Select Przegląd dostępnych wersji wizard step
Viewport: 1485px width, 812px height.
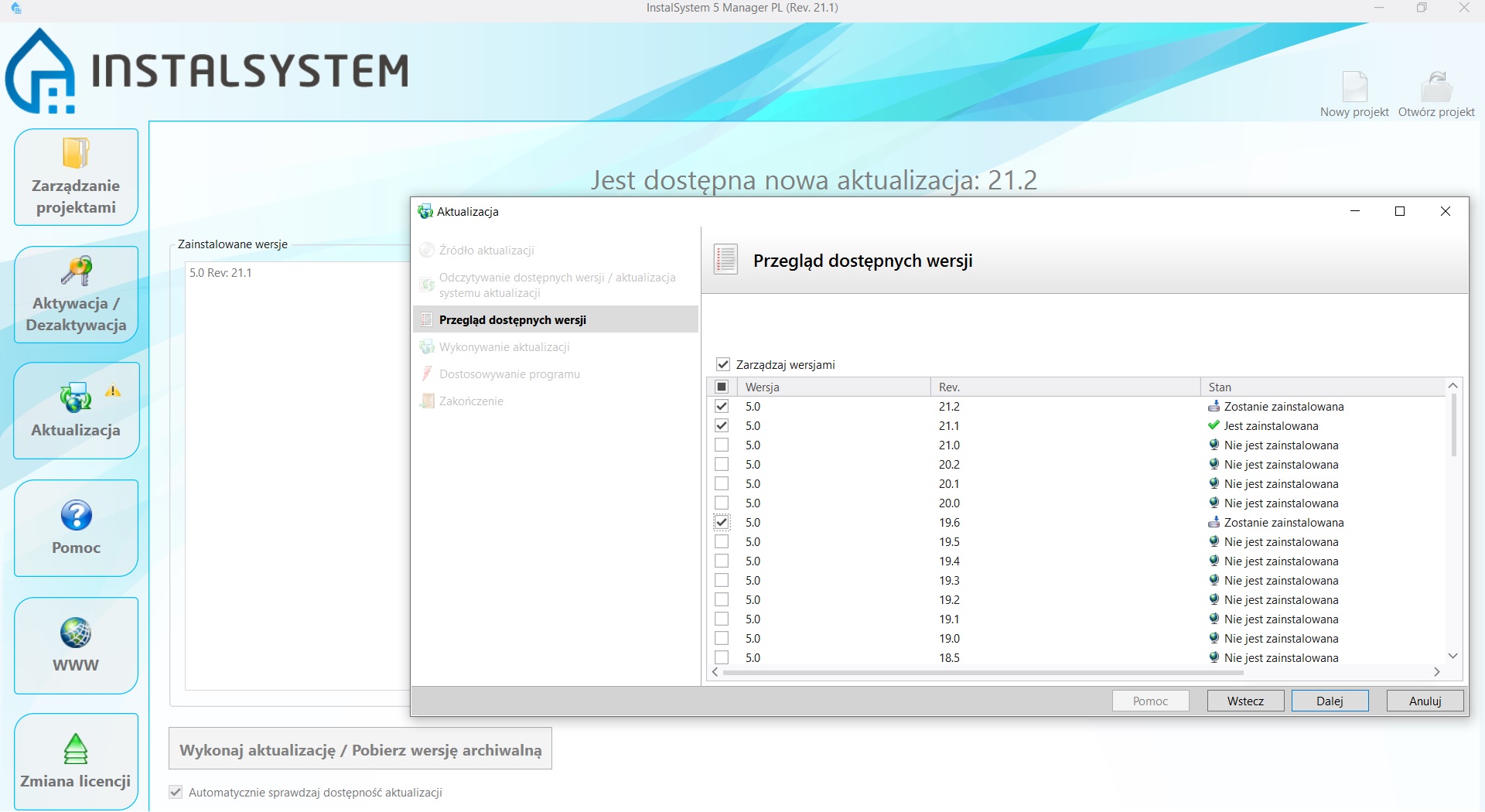pos(555,319)
